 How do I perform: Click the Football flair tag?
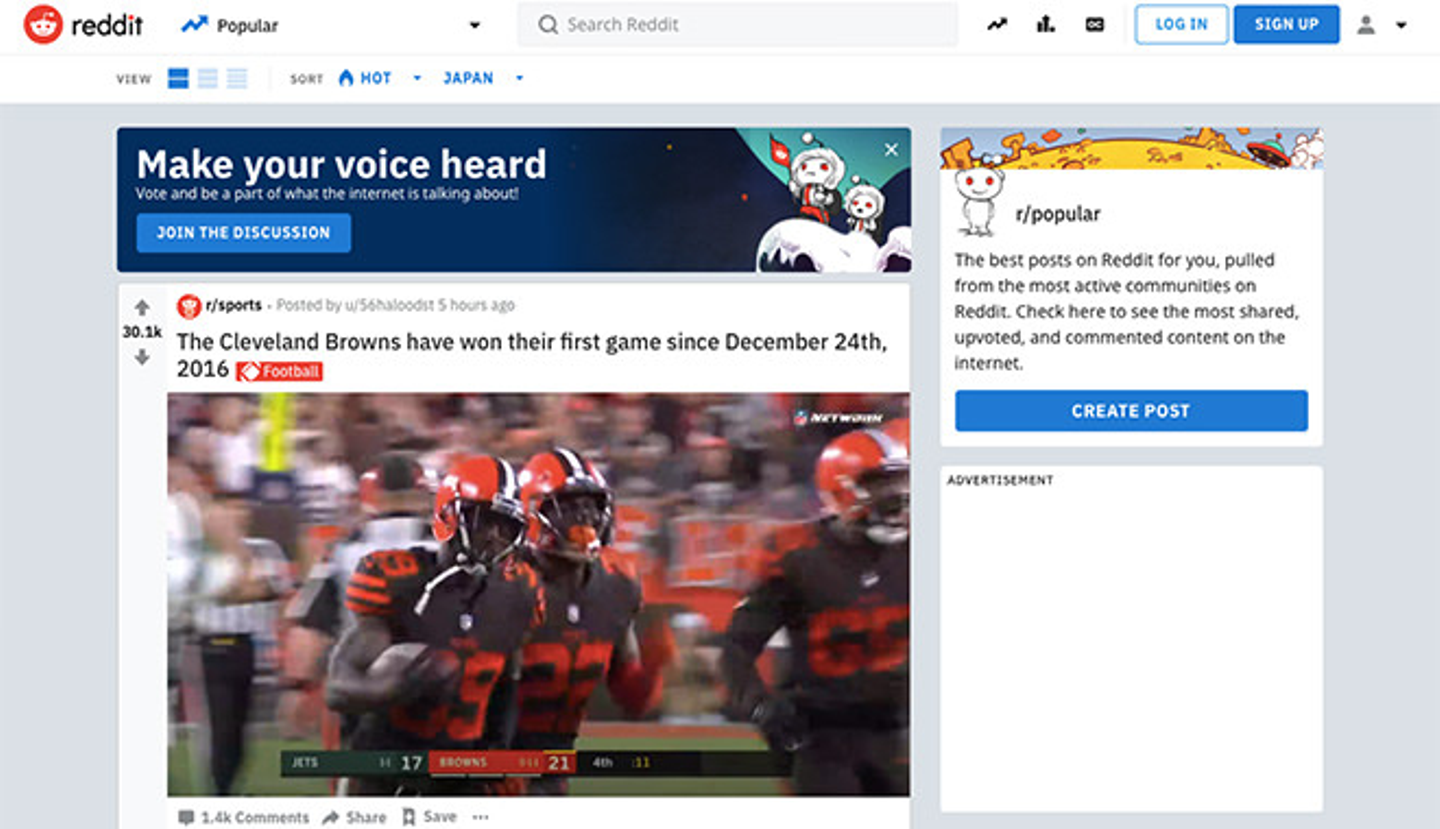pos(279,372)
